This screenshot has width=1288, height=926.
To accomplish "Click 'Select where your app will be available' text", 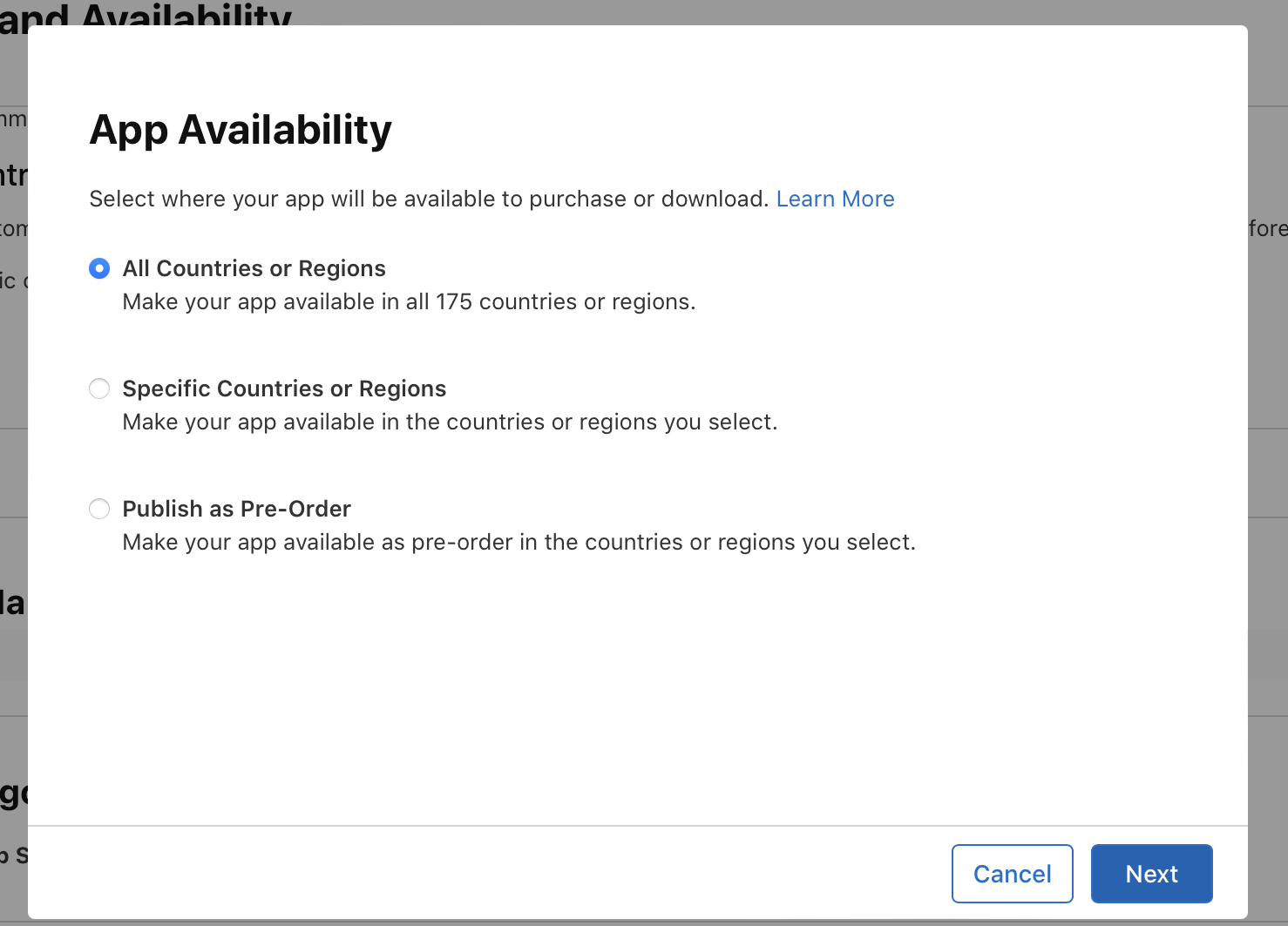I will pyautogui.click(x=429, y=199).
